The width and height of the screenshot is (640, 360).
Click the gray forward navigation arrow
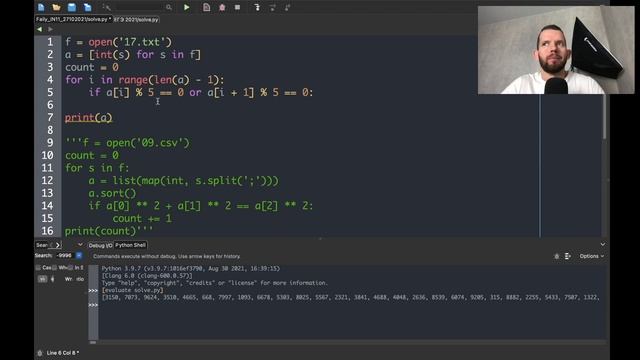coord(50,29)
